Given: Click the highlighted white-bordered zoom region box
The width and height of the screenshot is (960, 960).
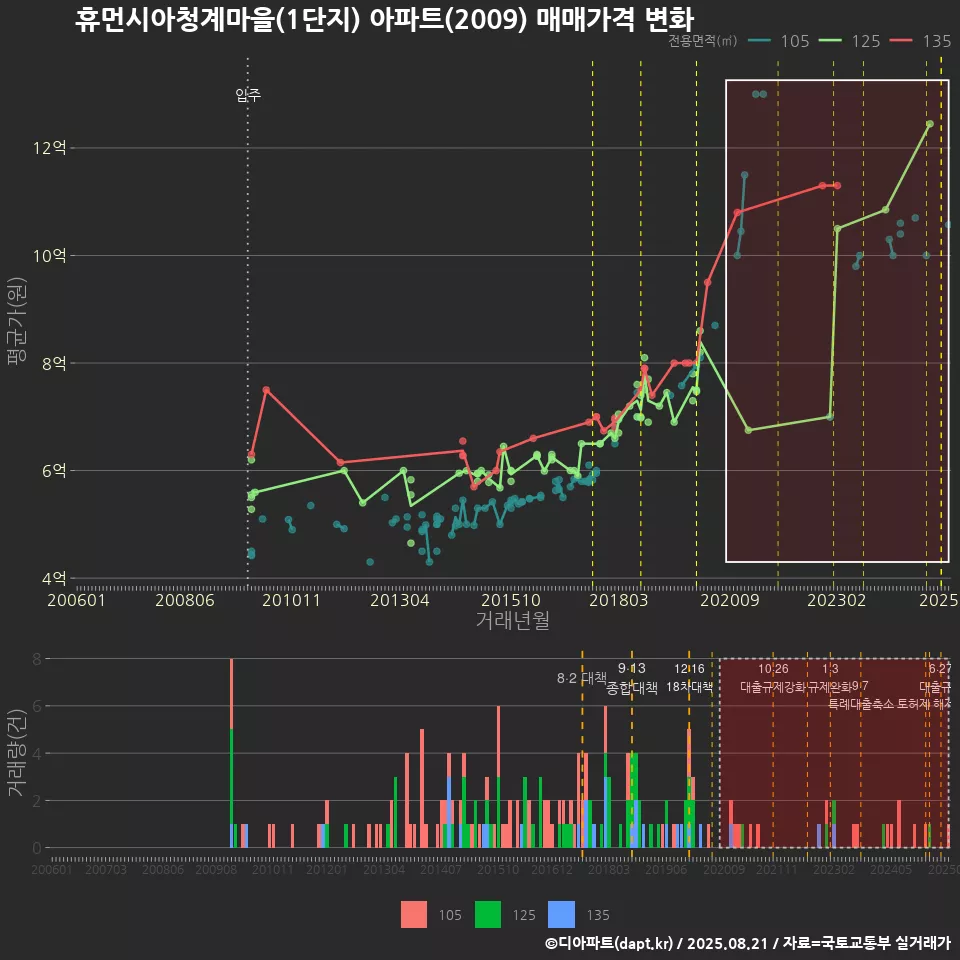Looking at the screenshot, I should pos(836,320).
